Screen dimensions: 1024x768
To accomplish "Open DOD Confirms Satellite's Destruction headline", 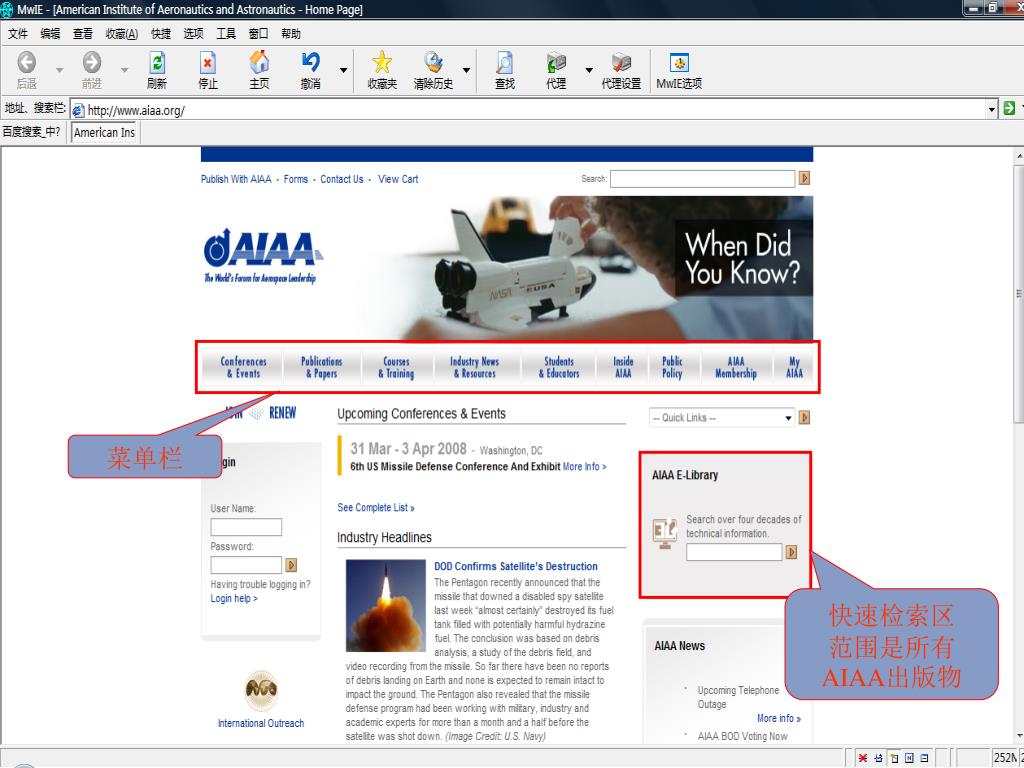I will point(516,566).
